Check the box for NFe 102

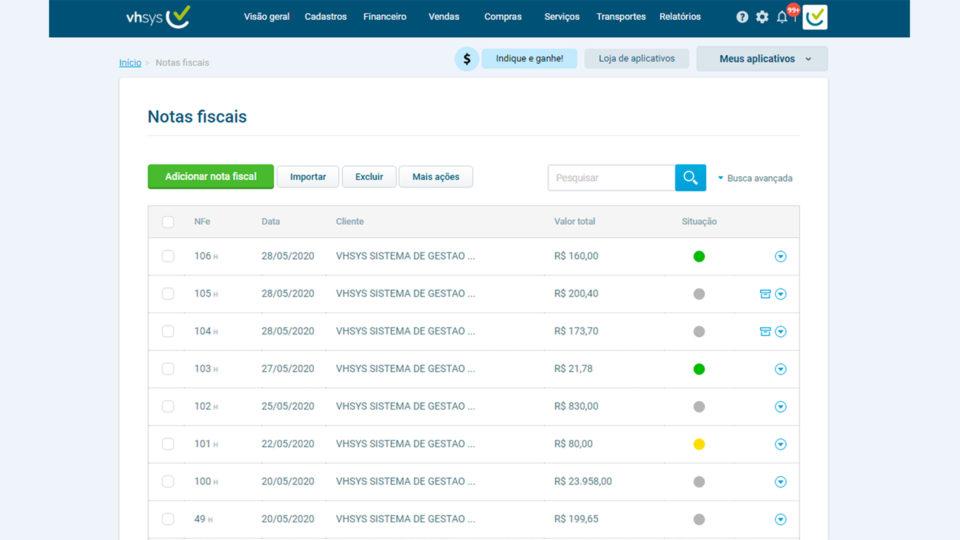click(168, 407)
